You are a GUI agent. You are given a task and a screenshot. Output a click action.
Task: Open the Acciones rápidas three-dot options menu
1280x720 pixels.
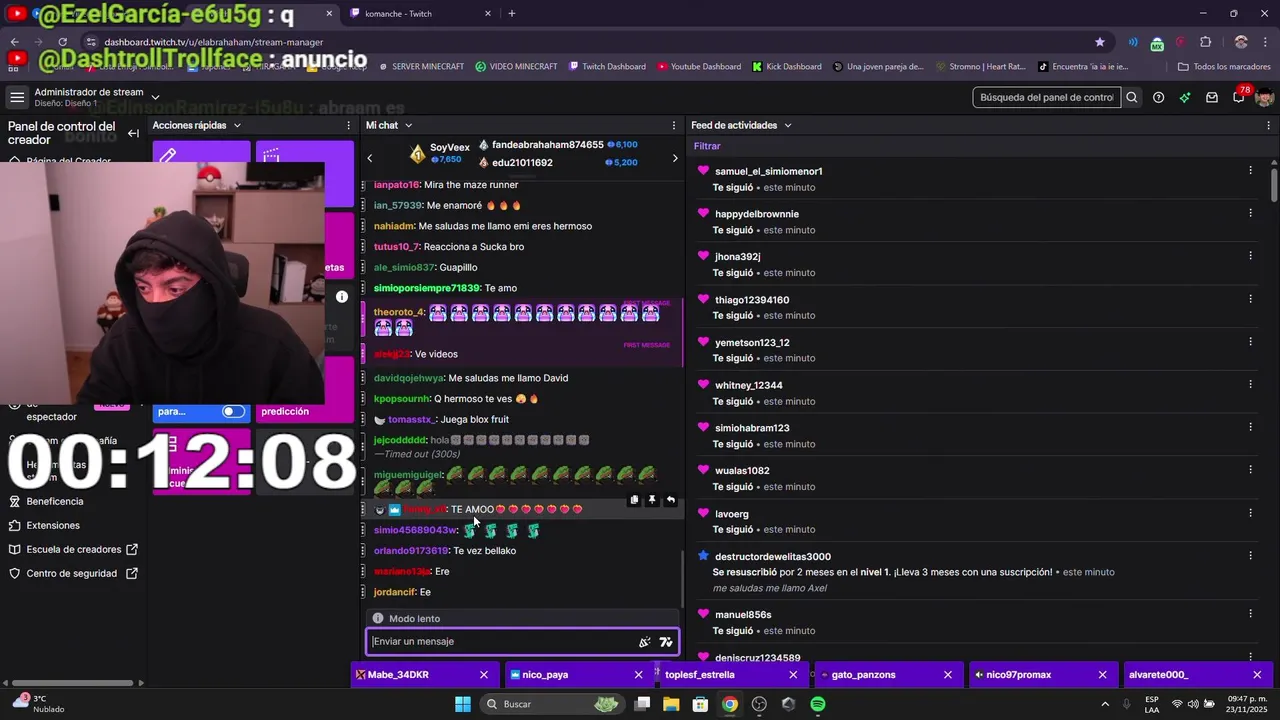(x=349, y=125)
